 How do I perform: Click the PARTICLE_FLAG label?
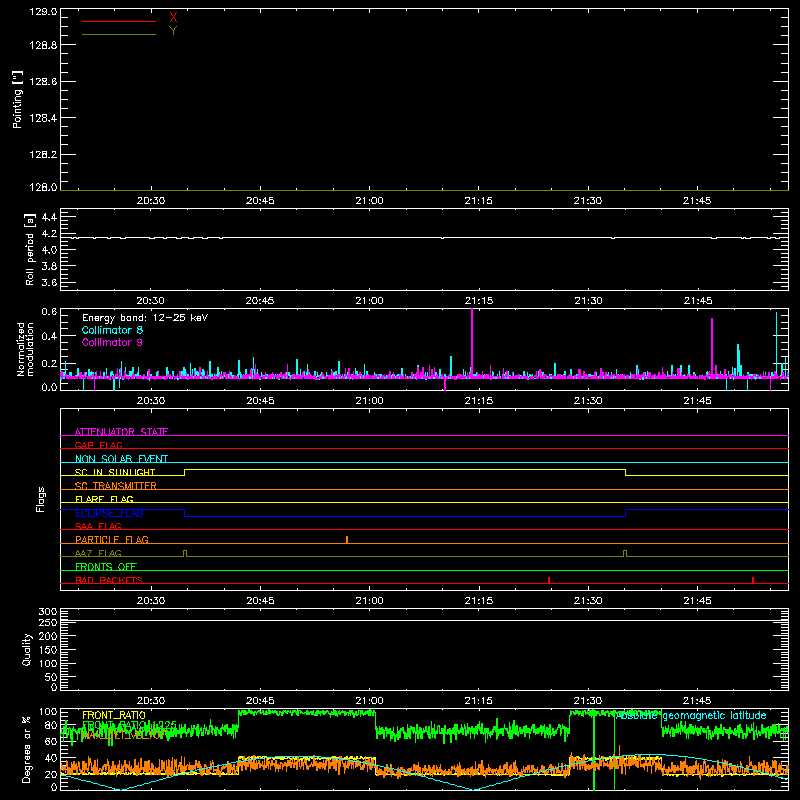tap(112, 539)
